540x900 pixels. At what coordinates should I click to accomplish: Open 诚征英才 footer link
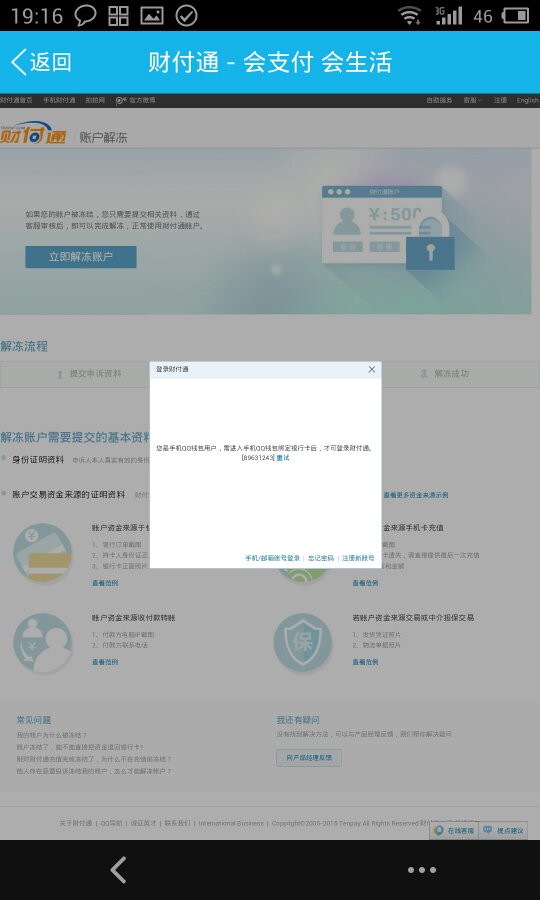tap(143, 823)
